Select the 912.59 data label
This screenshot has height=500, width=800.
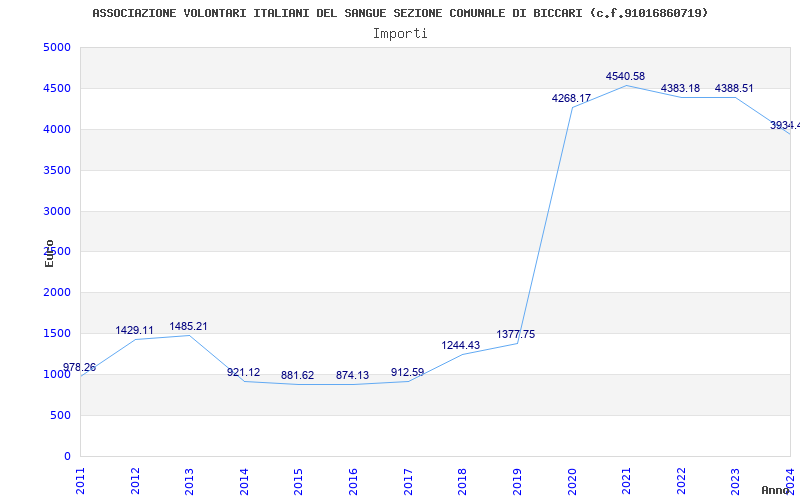point(407,373)
